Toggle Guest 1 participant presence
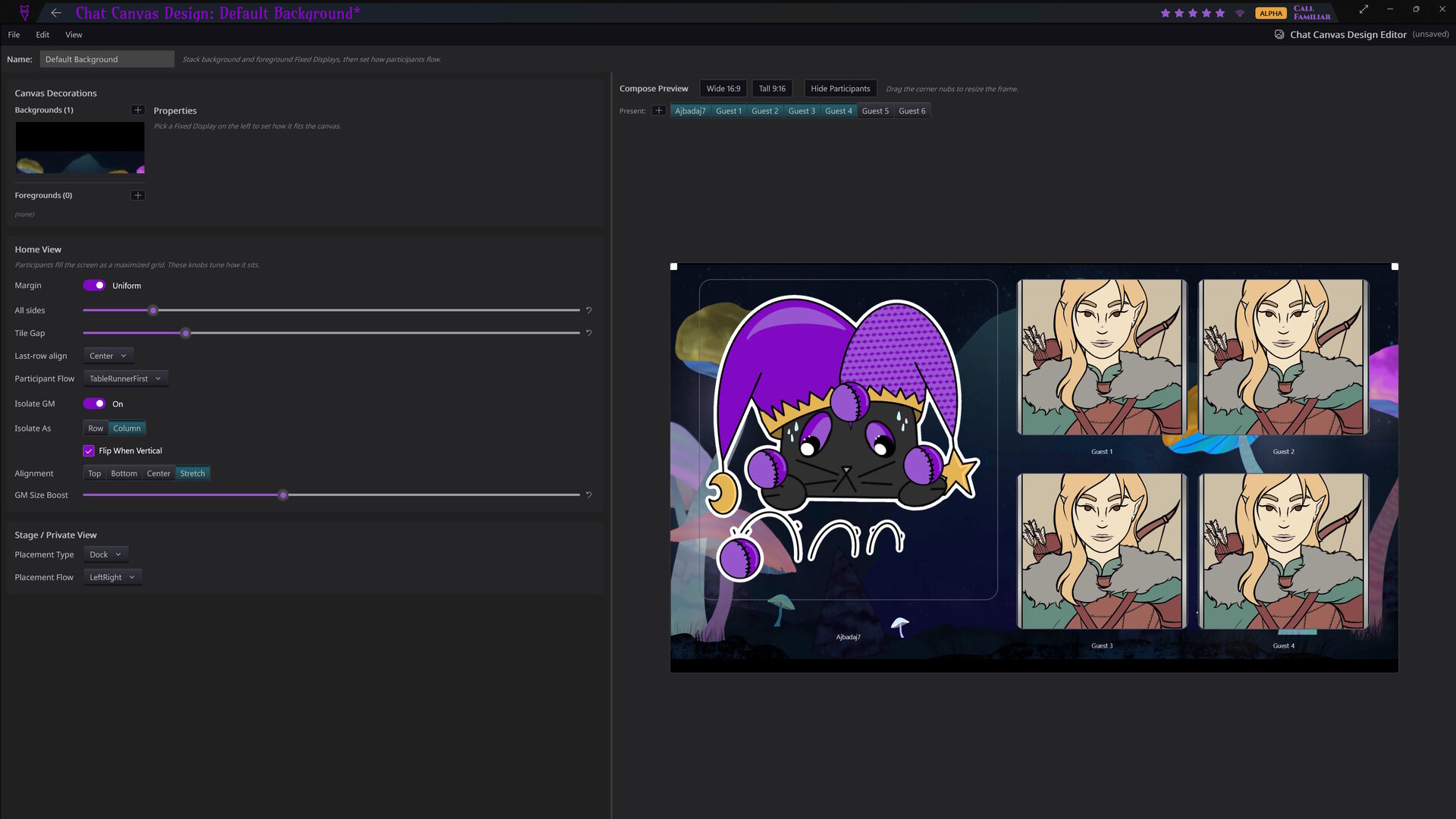The width and height of the screenshot is (1456, 819). 729,111
